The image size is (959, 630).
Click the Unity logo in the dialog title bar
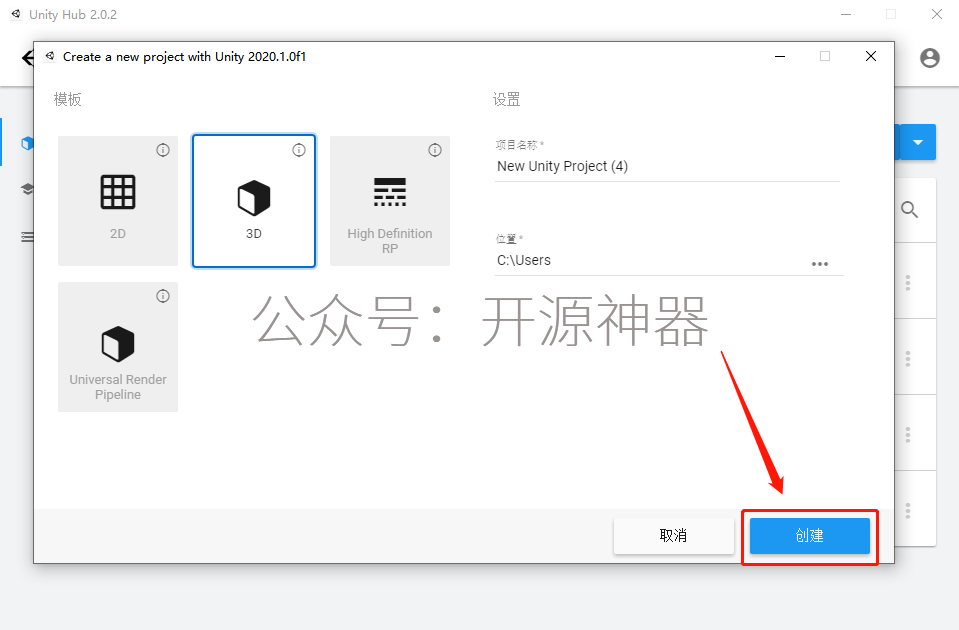50,56
